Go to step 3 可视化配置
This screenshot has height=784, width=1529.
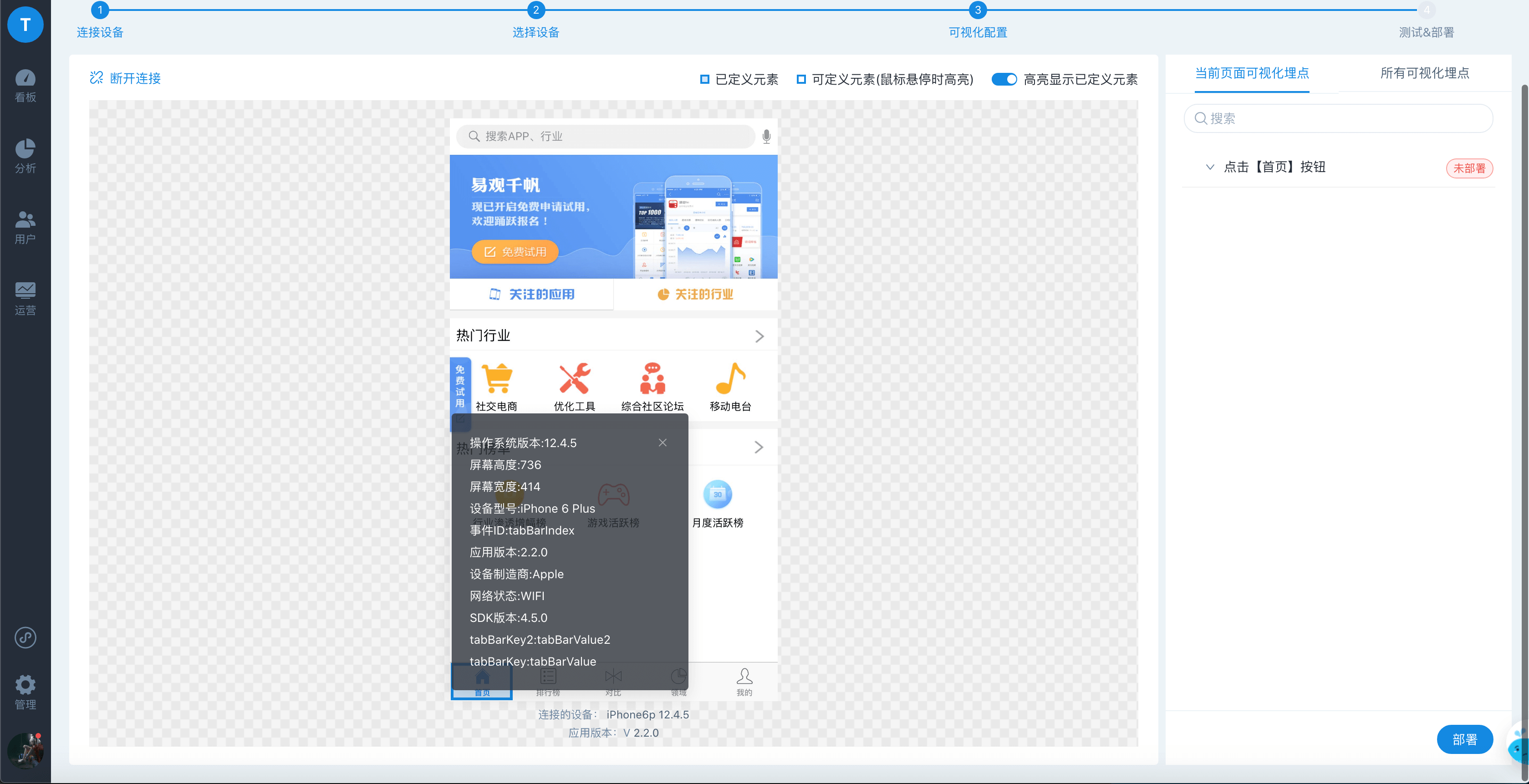pos(978,10)
